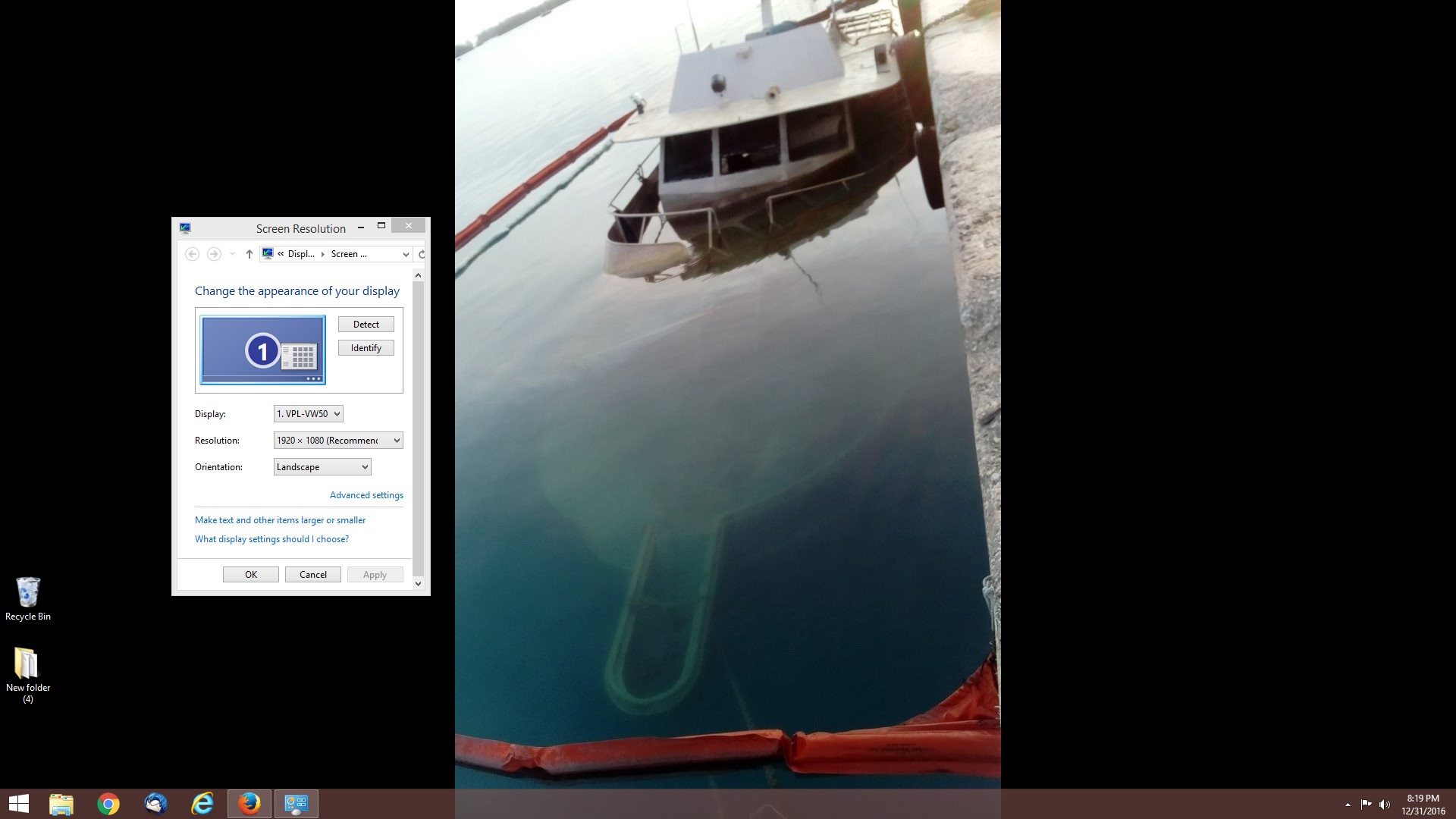The width and height of the screenshot is (1456, 819).
Task: Open the Thunderbird mail taskbar icon
Action: click(x=155, y=804)
